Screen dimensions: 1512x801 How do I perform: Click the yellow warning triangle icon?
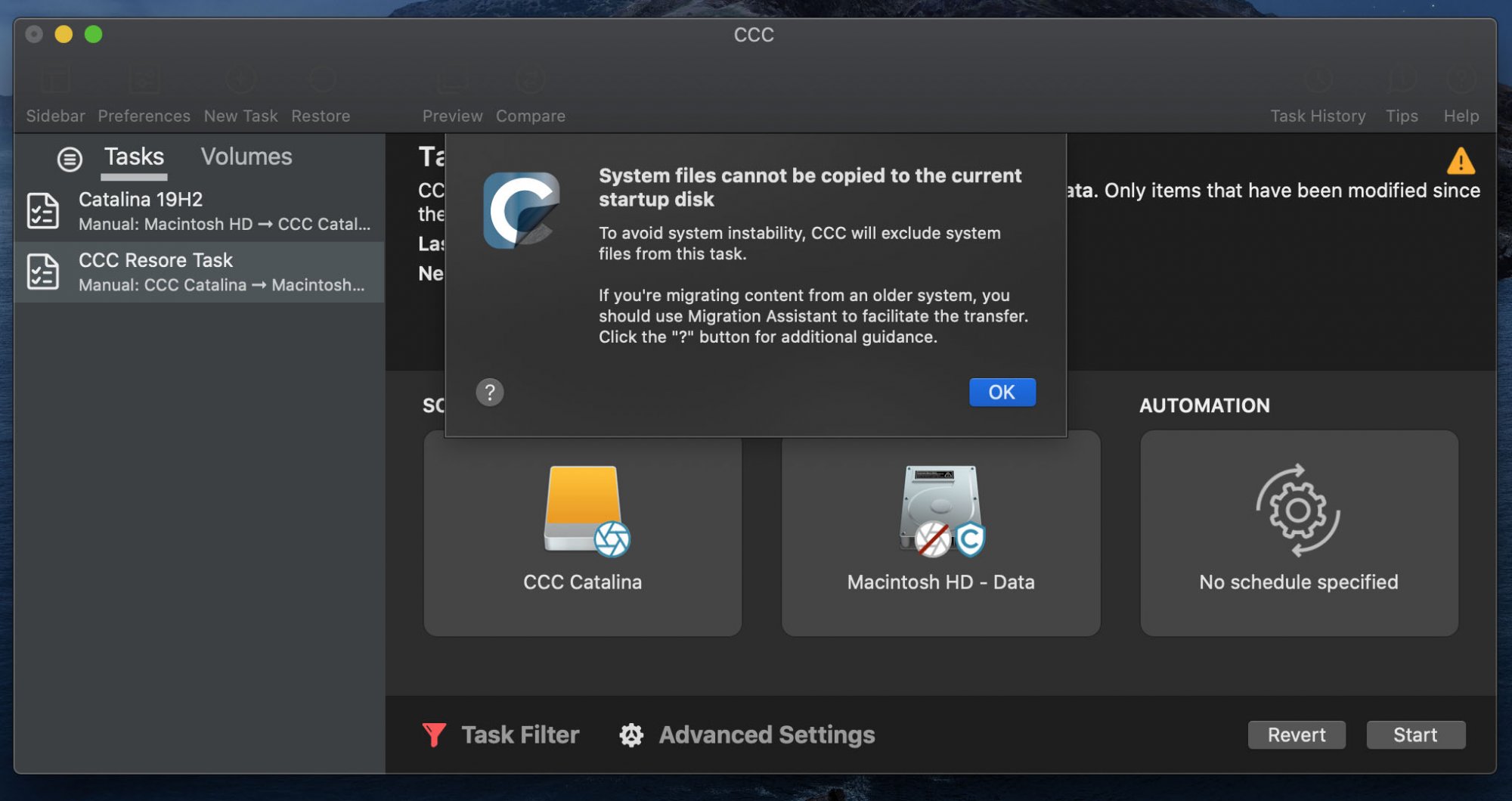pyautogui.click(x=1461, y=160)
